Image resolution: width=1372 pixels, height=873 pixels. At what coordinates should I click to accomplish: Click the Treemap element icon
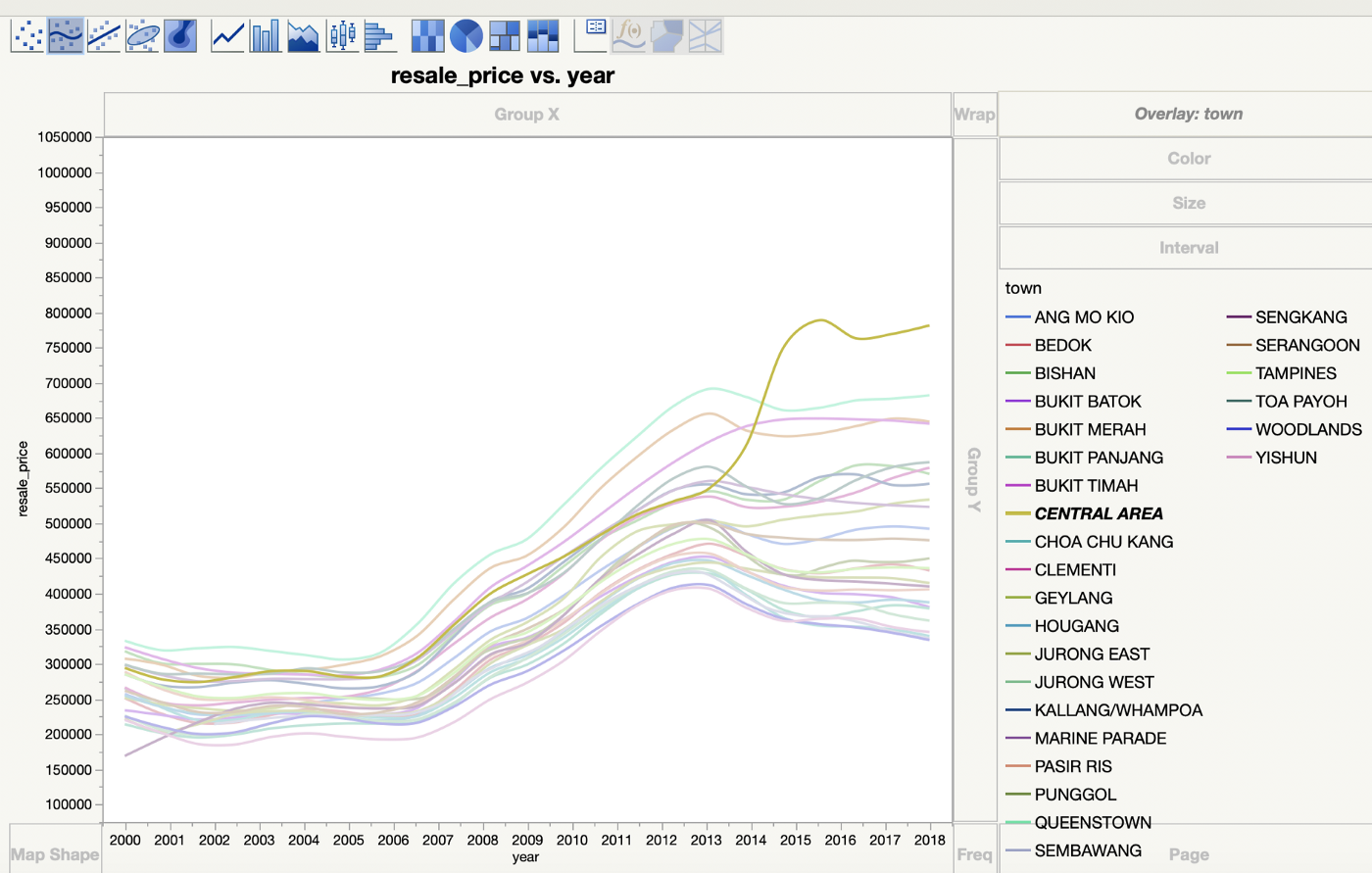(x=505, y=36)
